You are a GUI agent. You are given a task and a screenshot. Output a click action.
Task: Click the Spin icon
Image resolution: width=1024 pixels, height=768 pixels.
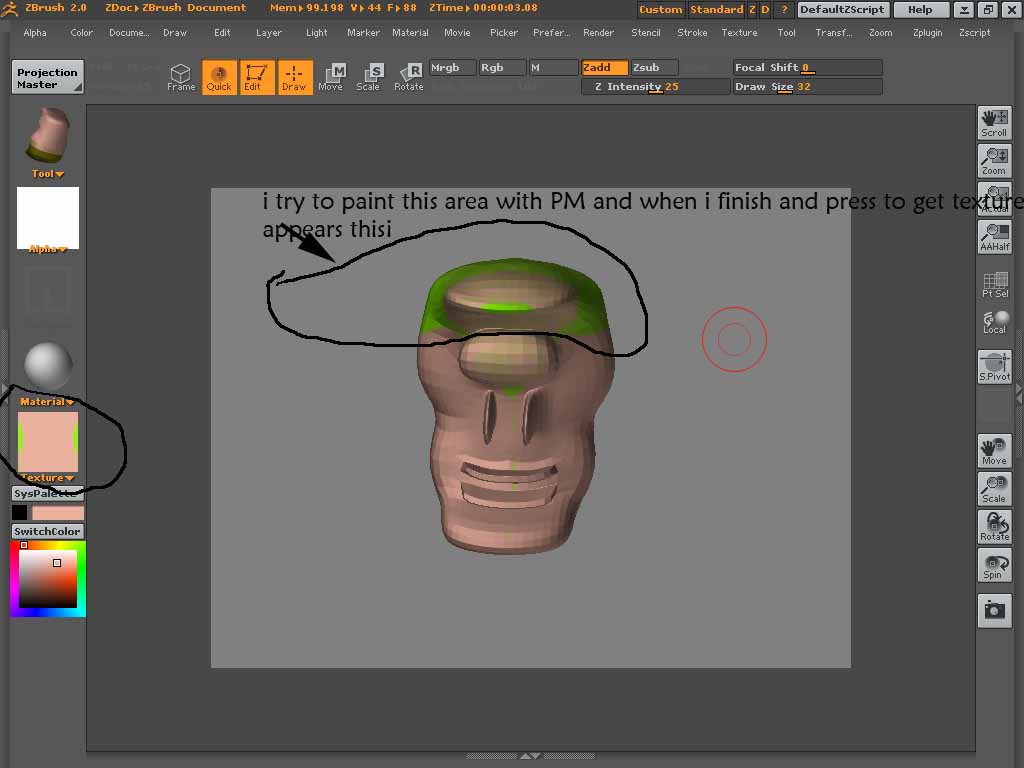994,565
